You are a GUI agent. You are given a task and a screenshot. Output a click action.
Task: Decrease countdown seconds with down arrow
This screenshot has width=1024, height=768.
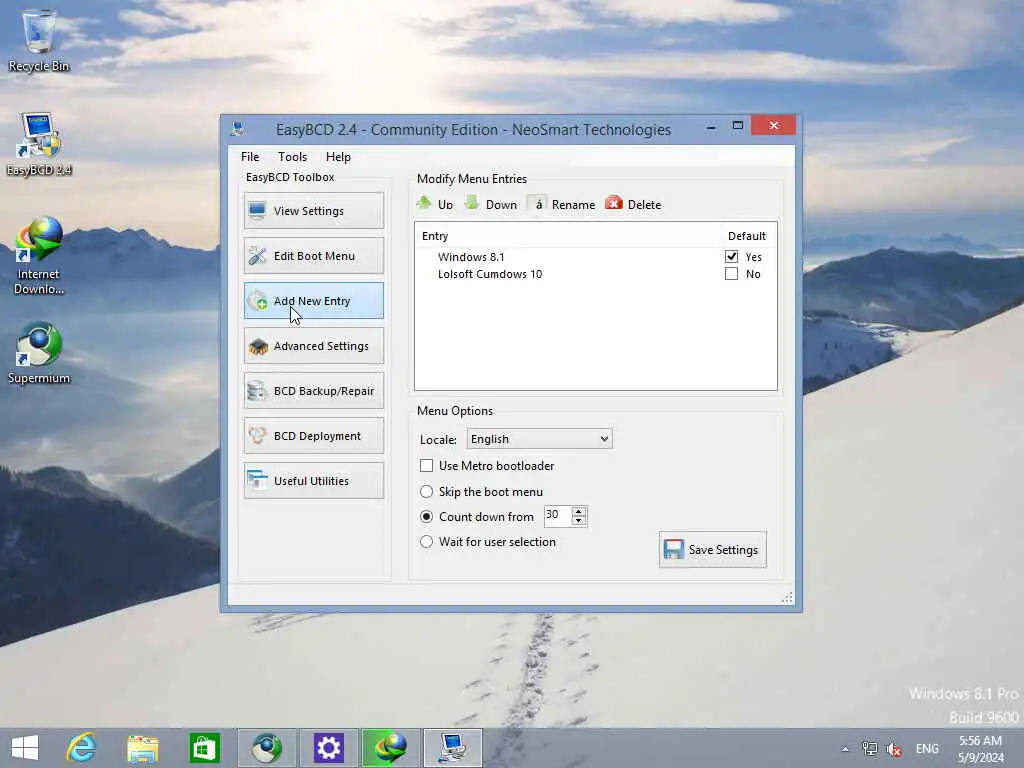pyautogui.click(x=579, y=520)
